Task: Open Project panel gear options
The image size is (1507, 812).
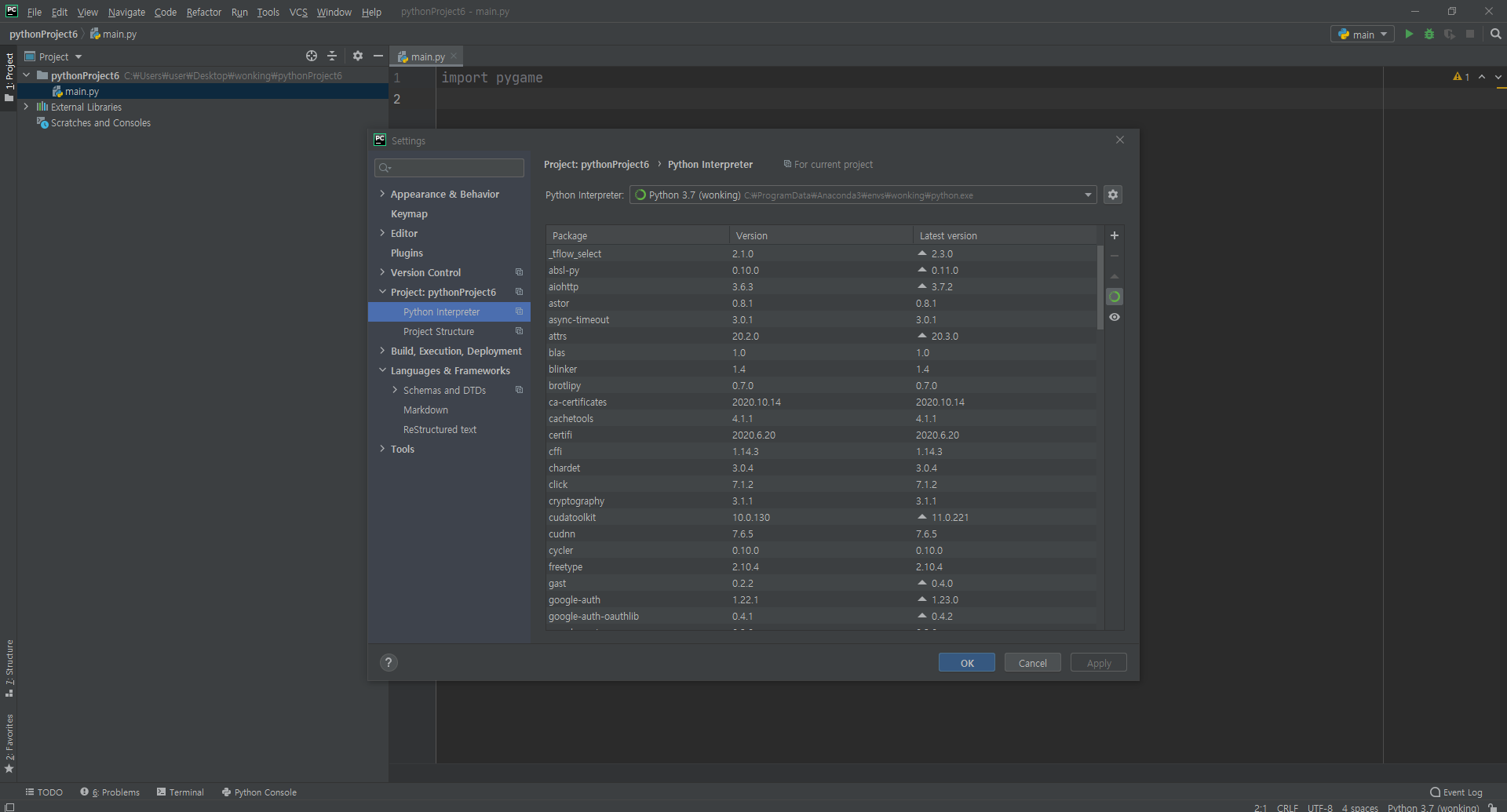Action: point(358,56)
